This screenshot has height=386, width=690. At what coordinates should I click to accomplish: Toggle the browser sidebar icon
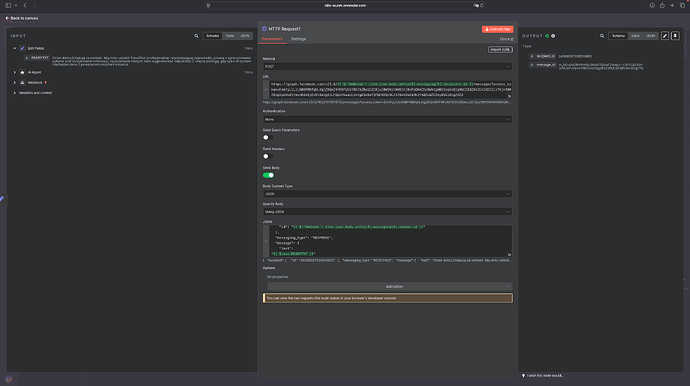(8, 5)
